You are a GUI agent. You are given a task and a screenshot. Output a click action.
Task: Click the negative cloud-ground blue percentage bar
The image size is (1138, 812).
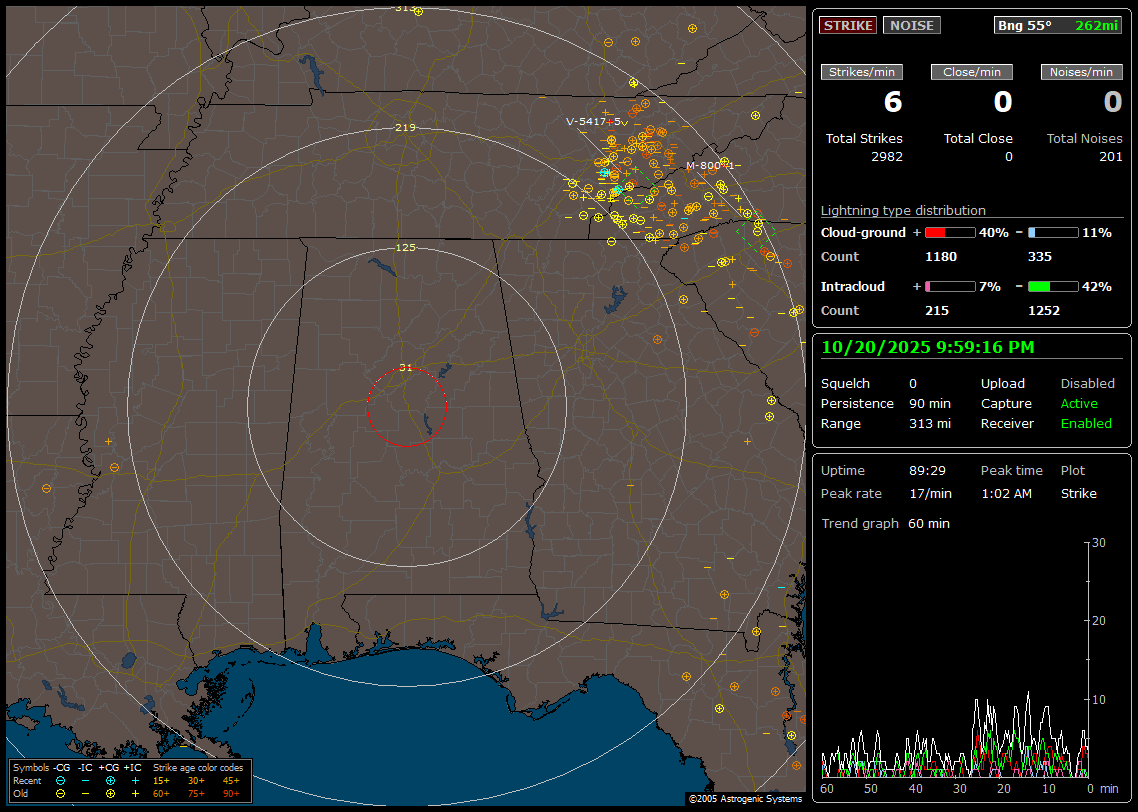[x=1053, y=232]
